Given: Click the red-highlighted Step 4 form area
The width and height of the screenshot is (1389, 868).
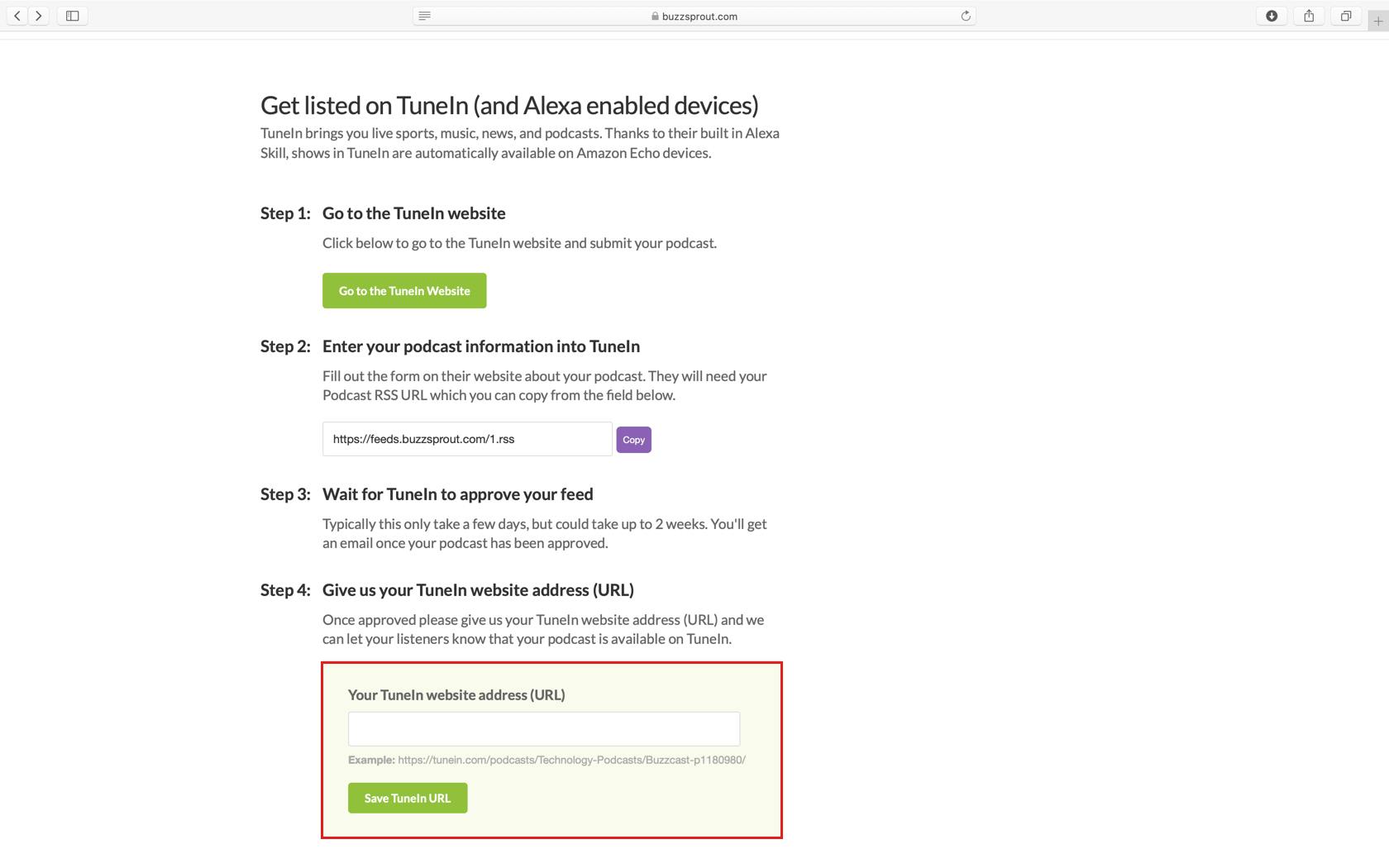Looking at the screenshot, I should pyautogui.click(x=551, y=749).
